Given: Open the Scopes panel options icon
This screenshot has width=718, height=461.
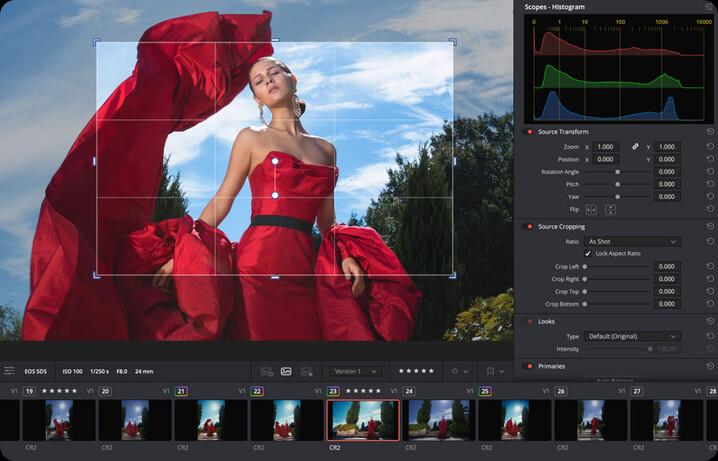Looking at the screenshot, I should 710,7.
